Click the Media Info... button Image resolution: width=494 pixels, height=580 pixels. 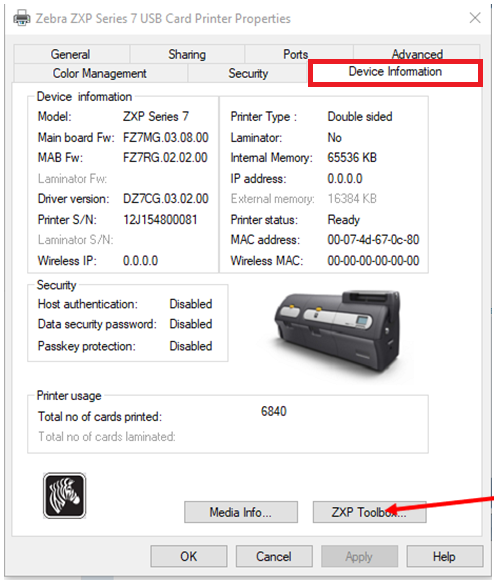click(x=241, y=512)
